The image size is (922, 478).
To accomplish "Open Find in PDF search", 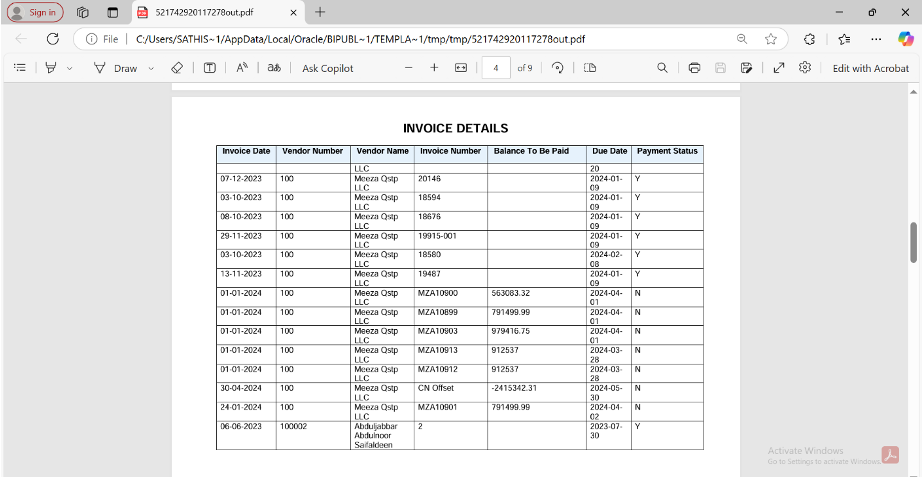I will click(x=662, y=68).
